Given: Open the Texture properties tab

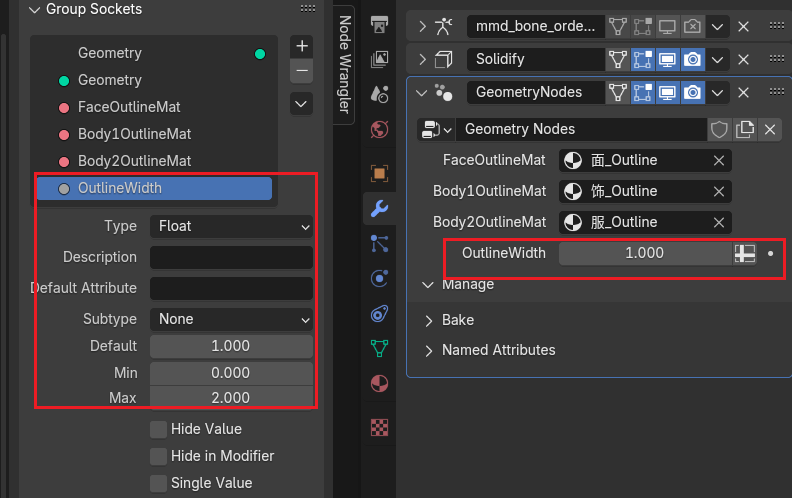Looking at the screenshot, I should (379, 427).
